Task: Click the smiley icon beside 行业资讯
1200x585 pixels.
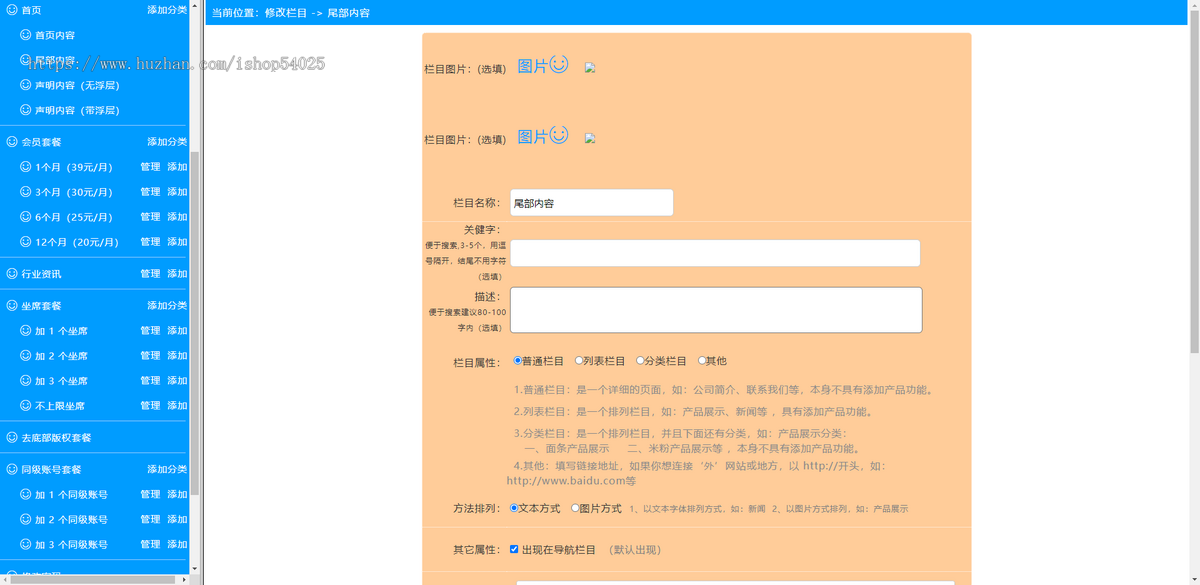Action: pyautogui.click(x=12, y=274)
